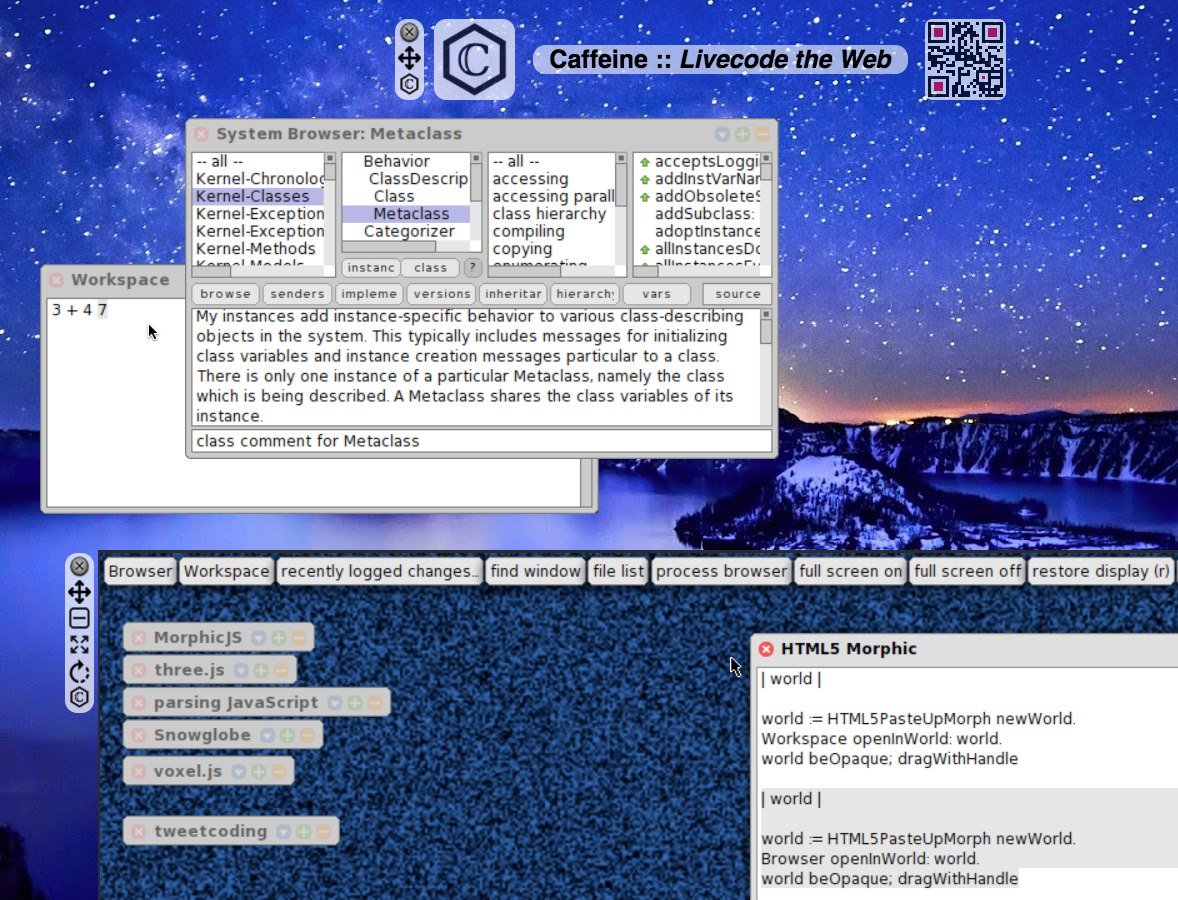
Task: Open the MorphicJS dropdown arrow
Action: point(258,636)
